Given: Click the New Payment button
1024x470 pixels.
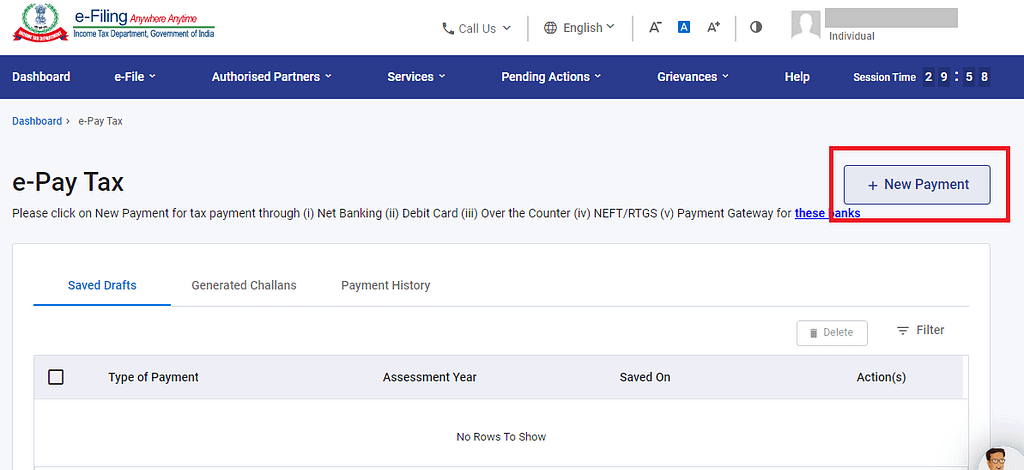Looking at the screenshot, I should click(917, 185).
